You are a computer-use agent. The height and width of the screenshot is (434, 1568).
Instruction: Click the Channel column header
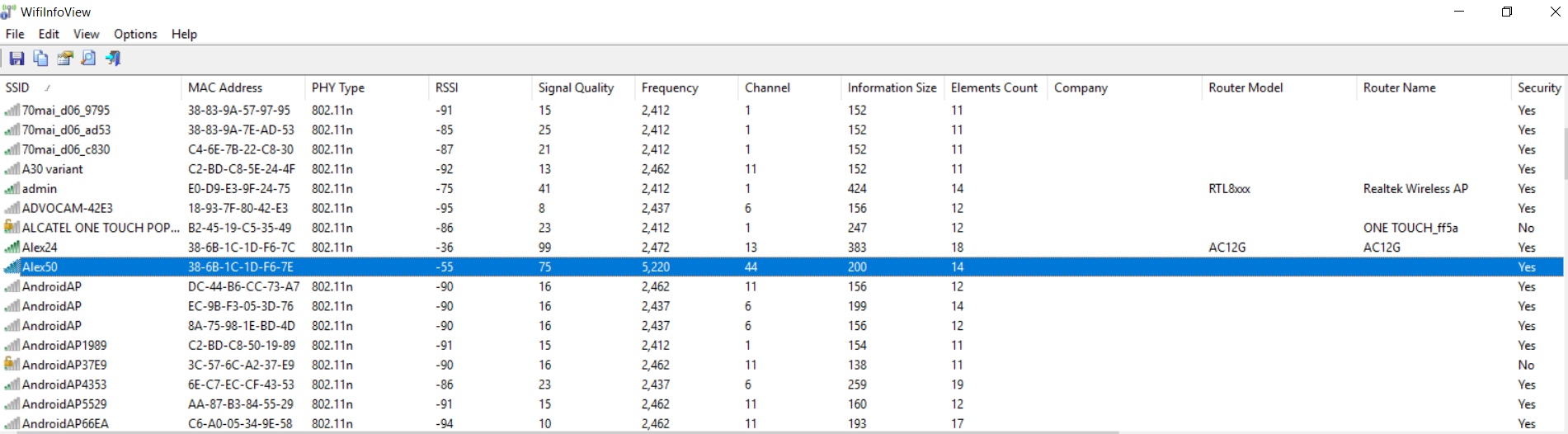click(767, 87)
